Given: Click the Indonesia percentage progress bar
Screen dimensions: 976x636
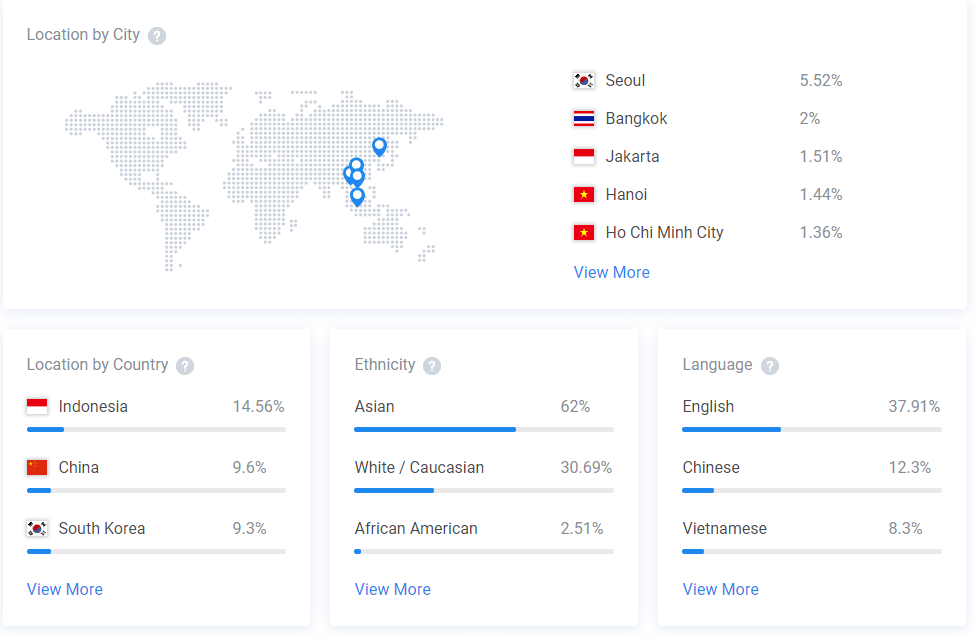Looking at the screenshot, I should point(156,429).
